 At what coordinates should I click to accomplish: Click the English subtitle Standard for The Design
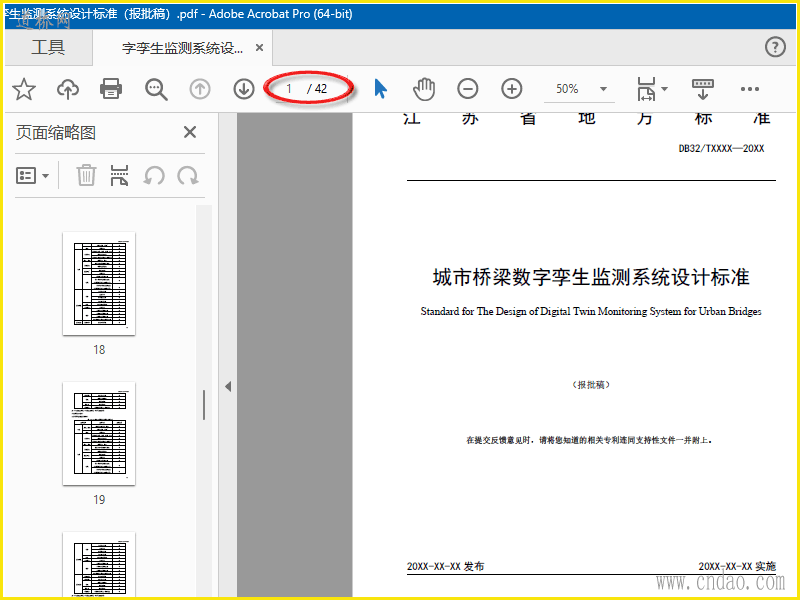coord(591,311)
